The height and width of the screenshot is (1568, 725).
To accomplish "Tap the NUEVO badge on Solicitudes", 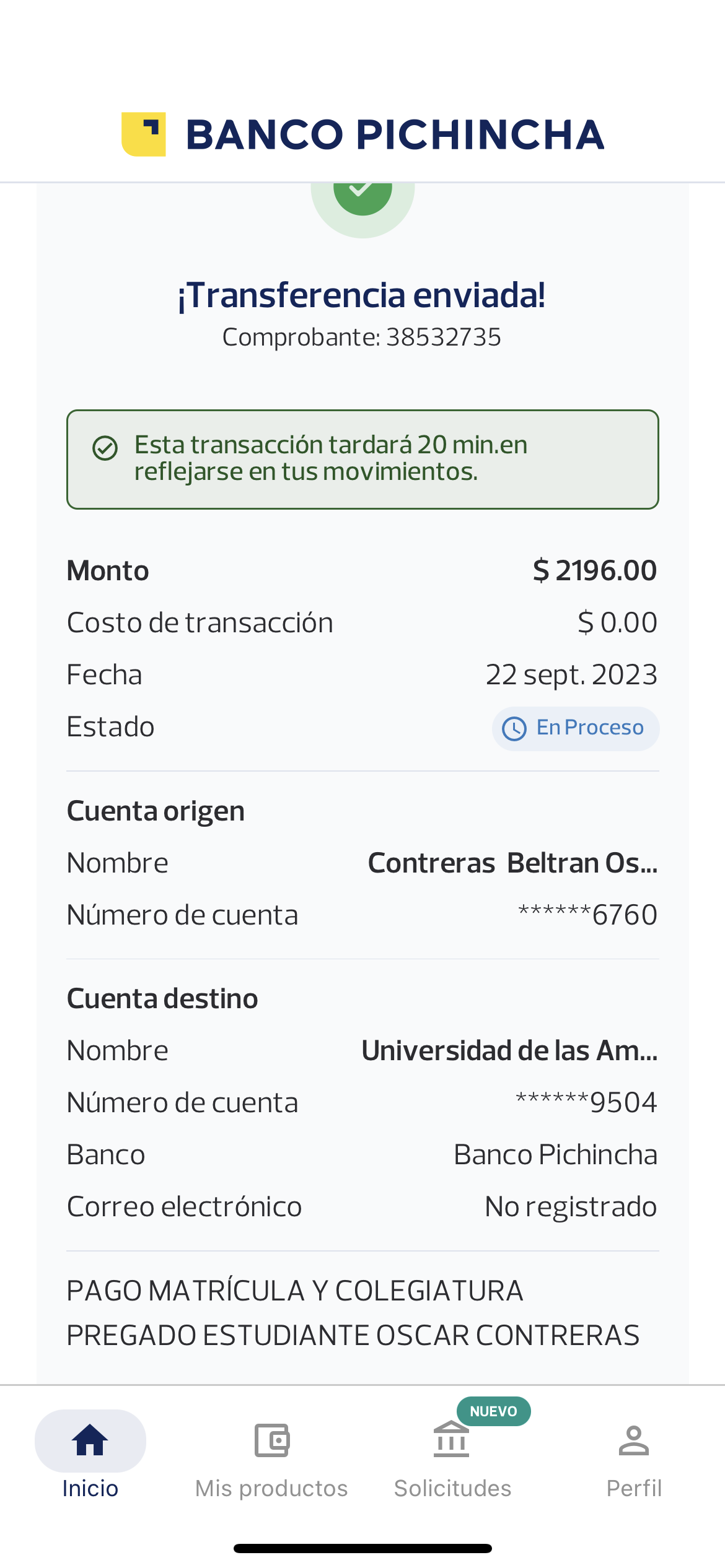I will 493,1411.
